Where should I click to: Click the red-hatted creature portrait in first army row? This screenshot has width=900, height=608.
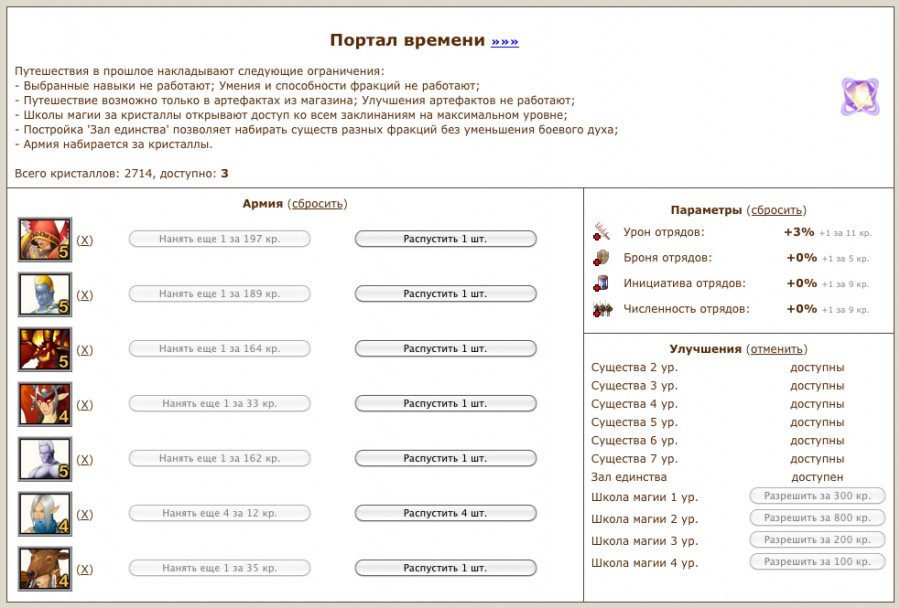(45, 239)
